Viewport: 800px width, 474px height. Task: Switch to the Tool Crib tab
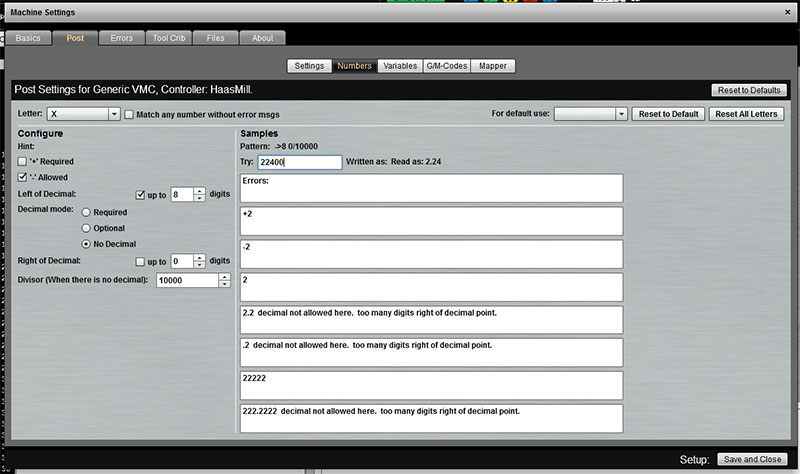(169, 38)
